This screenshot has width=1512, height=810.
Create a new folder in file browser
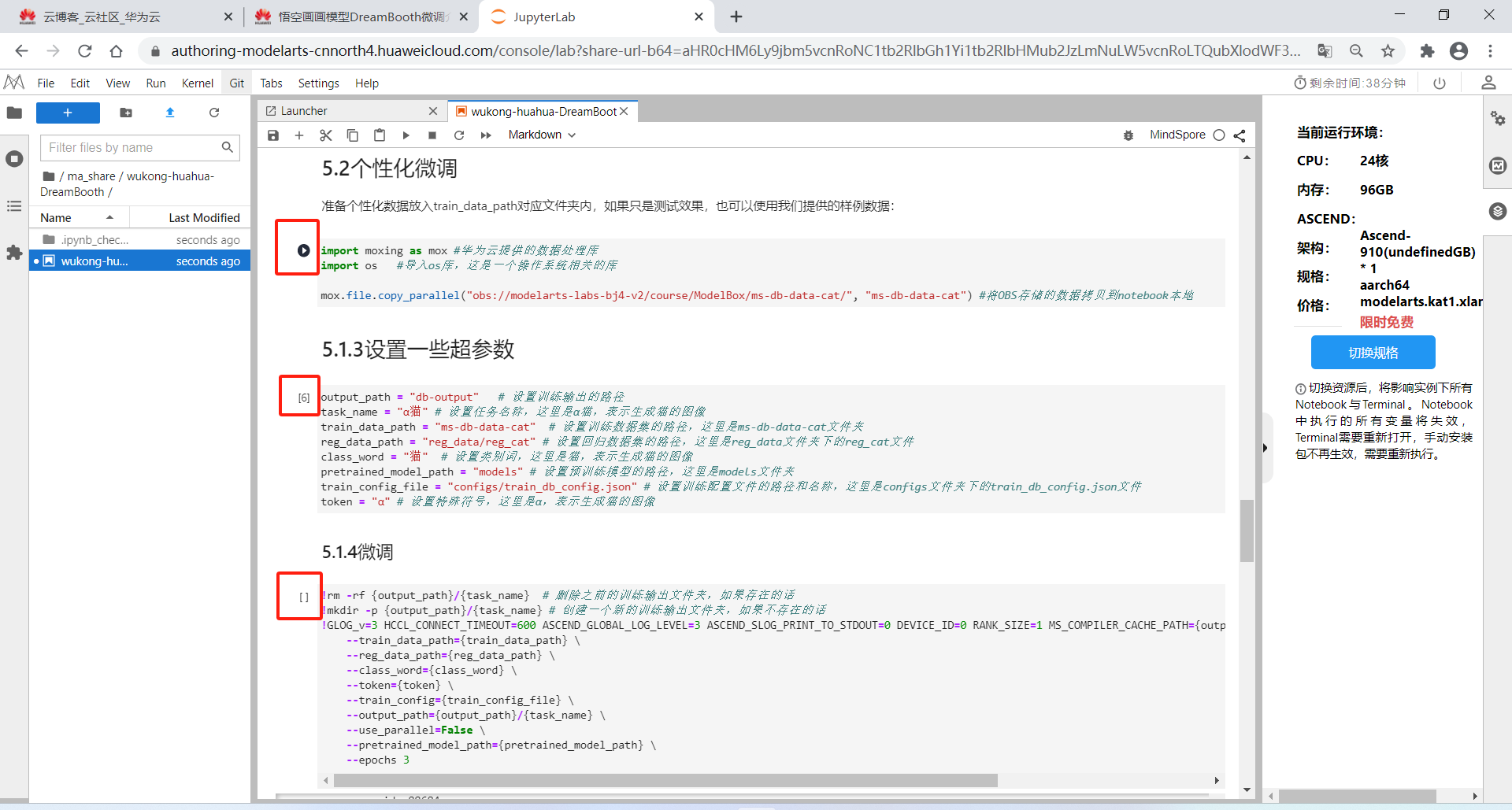tap(126, 113)
